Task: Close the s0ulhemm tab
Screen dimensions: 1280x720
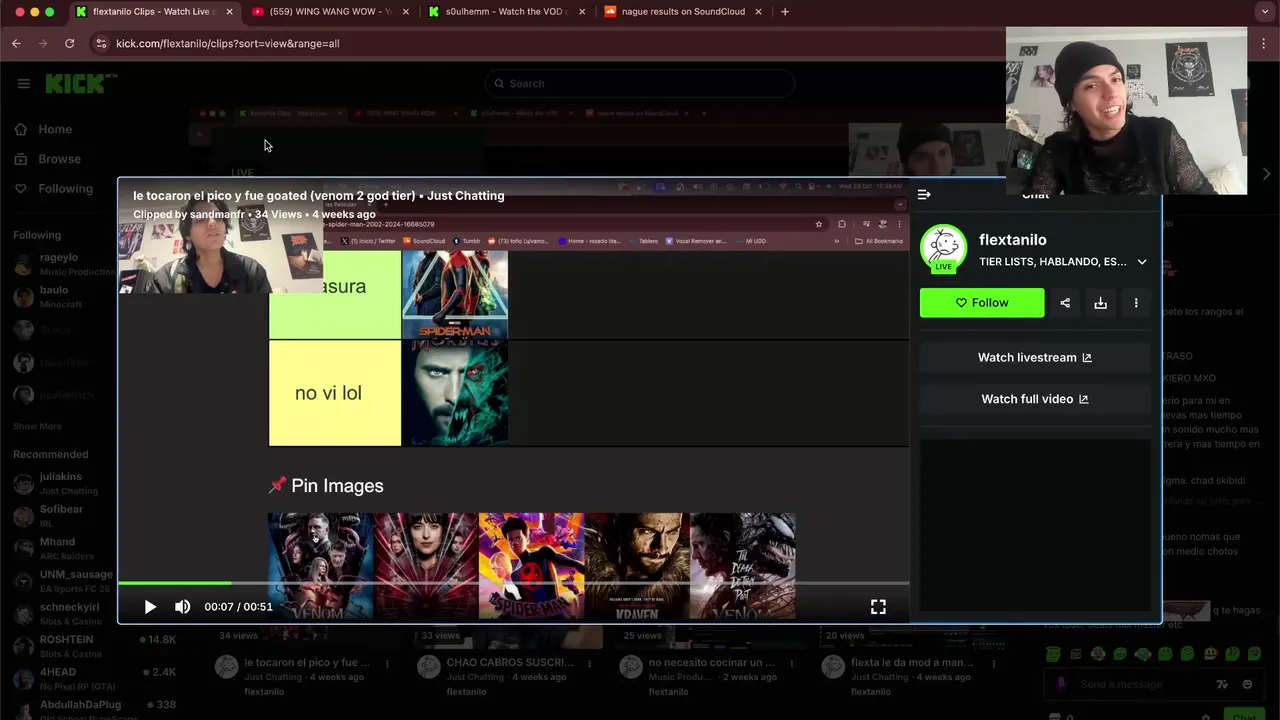Action: 581,12
